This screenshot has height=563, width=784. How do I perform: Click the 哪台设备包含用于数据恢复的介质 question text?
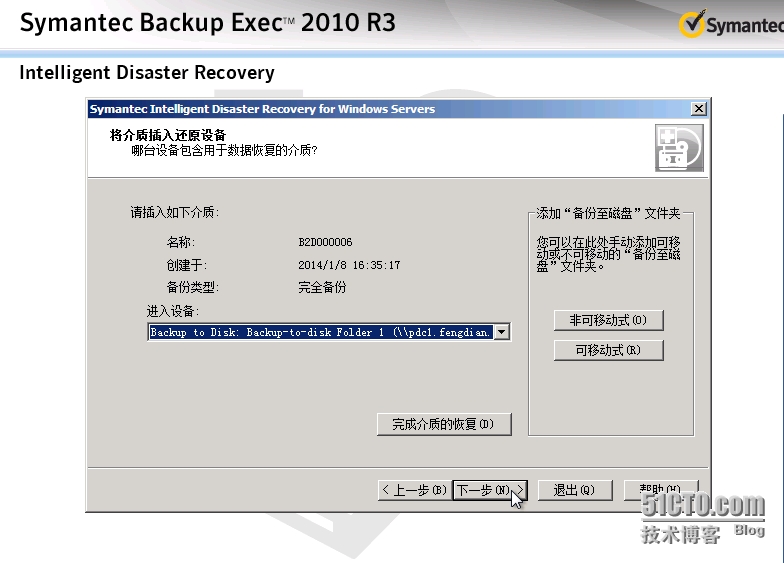(x=224, y=150)
